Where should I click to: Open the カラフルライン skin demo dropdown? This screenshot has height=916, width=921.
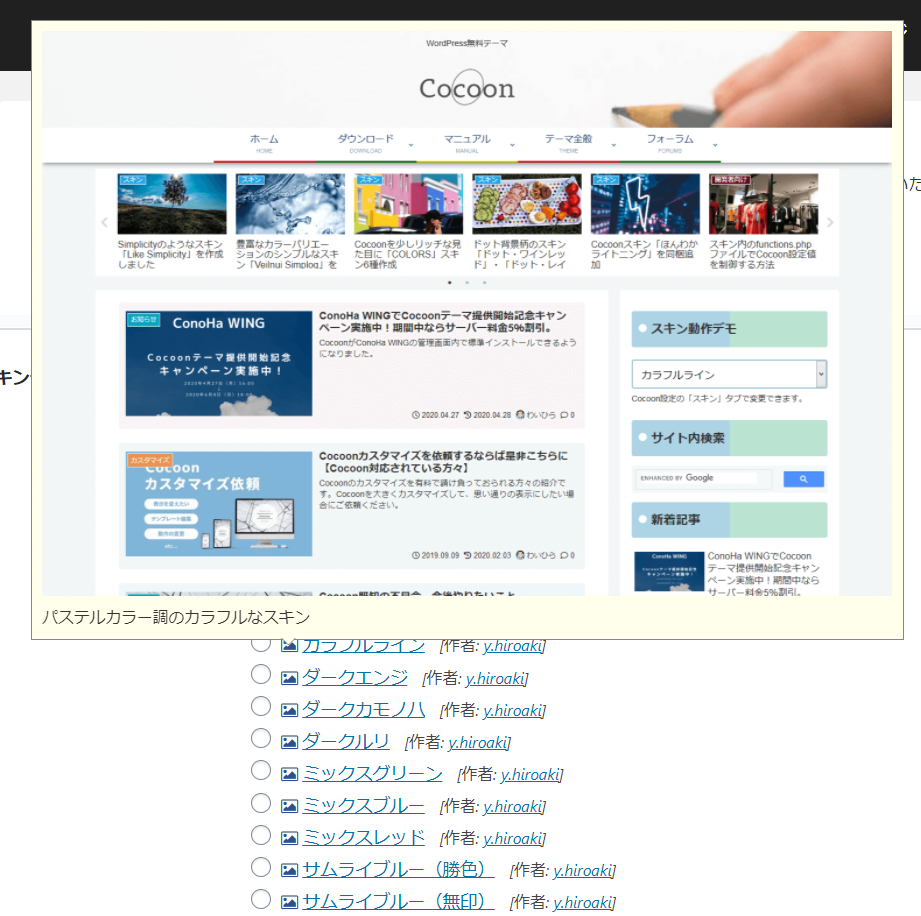(x=730, y=374)
